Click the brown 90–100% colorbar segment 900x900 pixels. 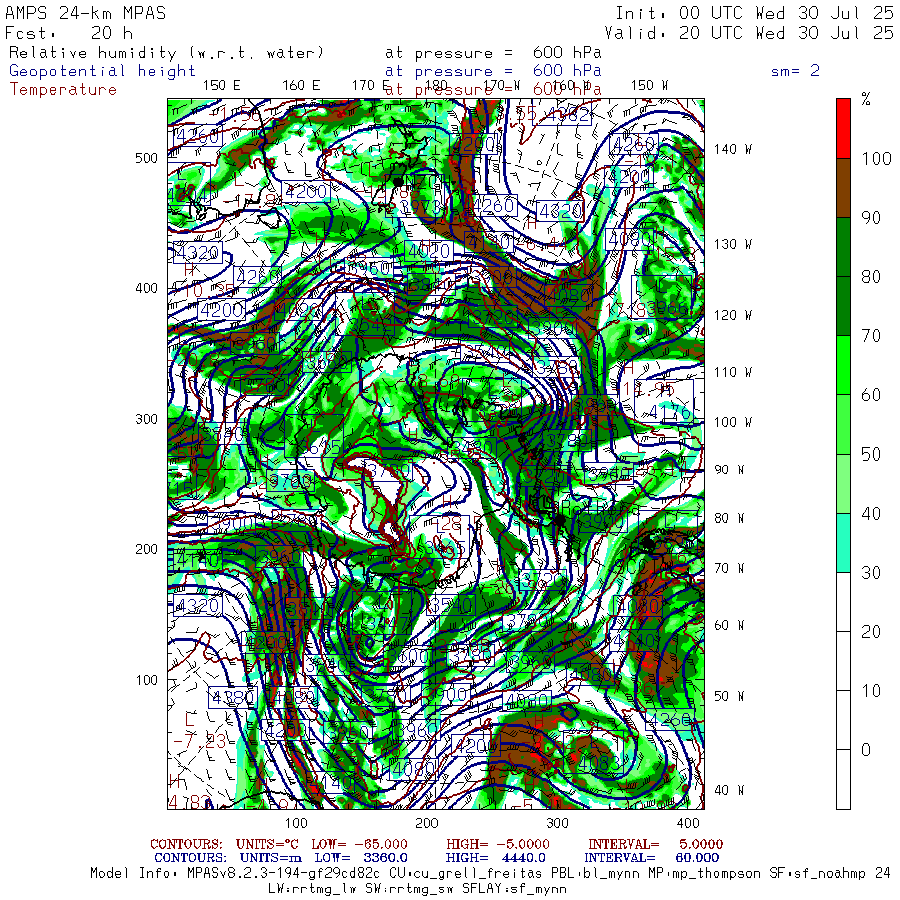click(x=843, y=188)
